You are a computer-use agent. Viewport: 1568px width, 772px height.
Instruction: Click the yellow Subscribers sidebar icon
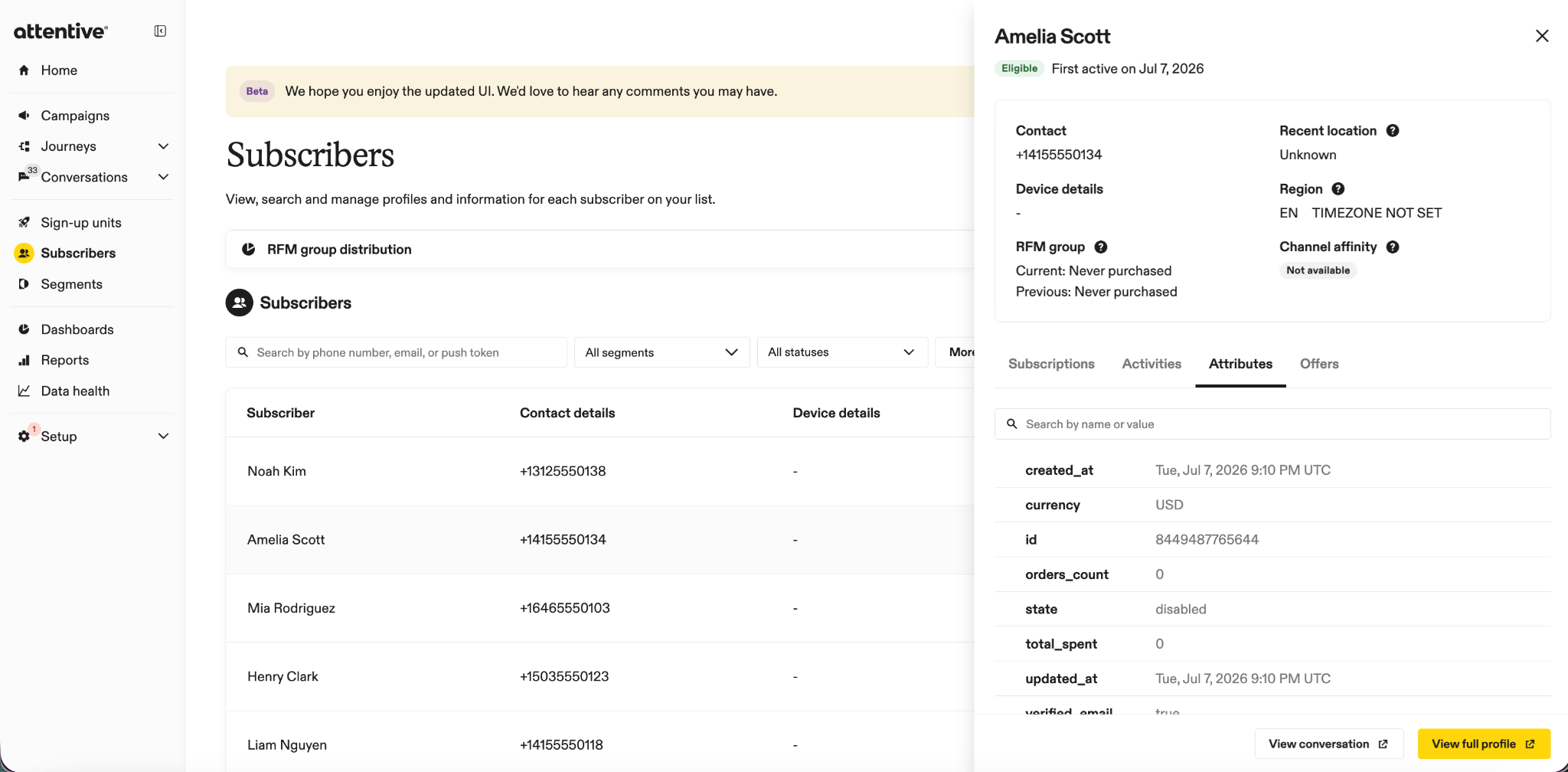tap(24, 254)
